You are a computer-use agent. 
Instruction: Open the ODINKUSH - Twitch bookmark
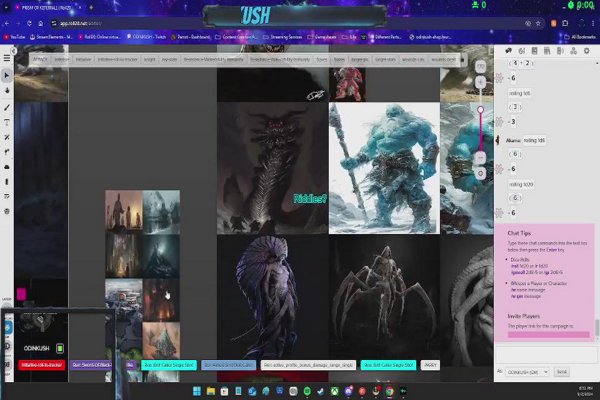point(146,37)
